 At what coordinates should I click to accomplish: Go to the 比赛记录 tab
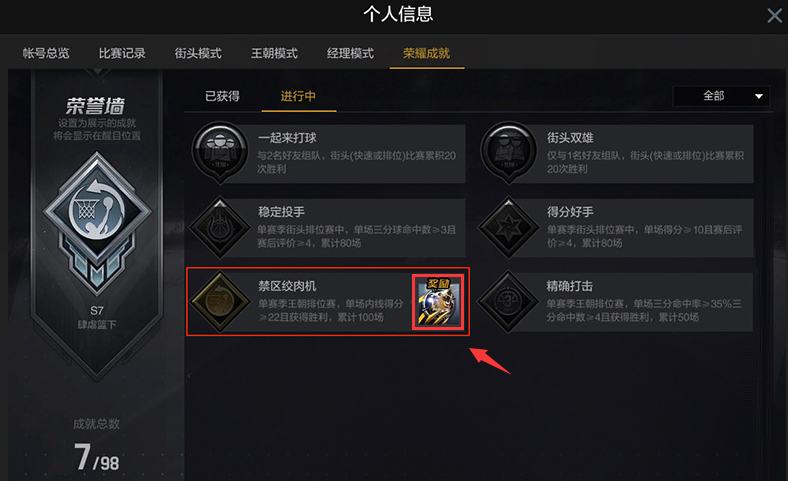[122, 53]
